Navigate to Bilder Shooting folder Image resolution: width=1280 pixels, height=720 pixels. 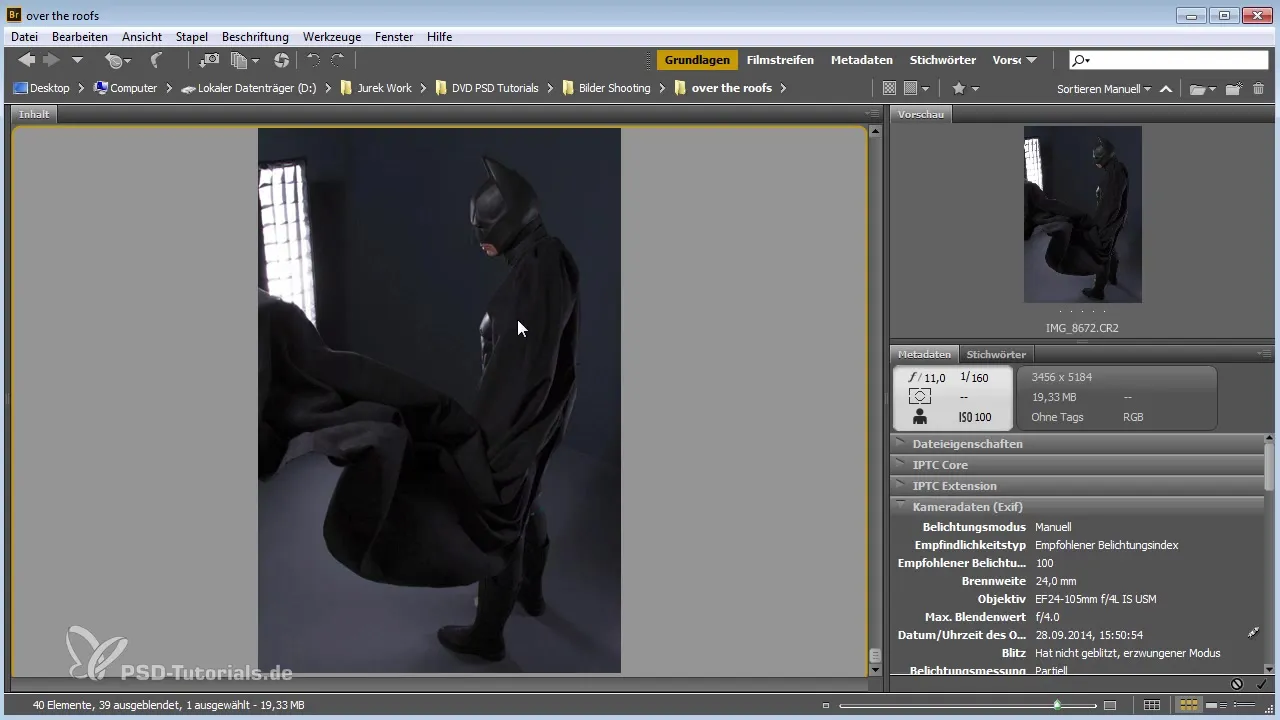(606, 88)
